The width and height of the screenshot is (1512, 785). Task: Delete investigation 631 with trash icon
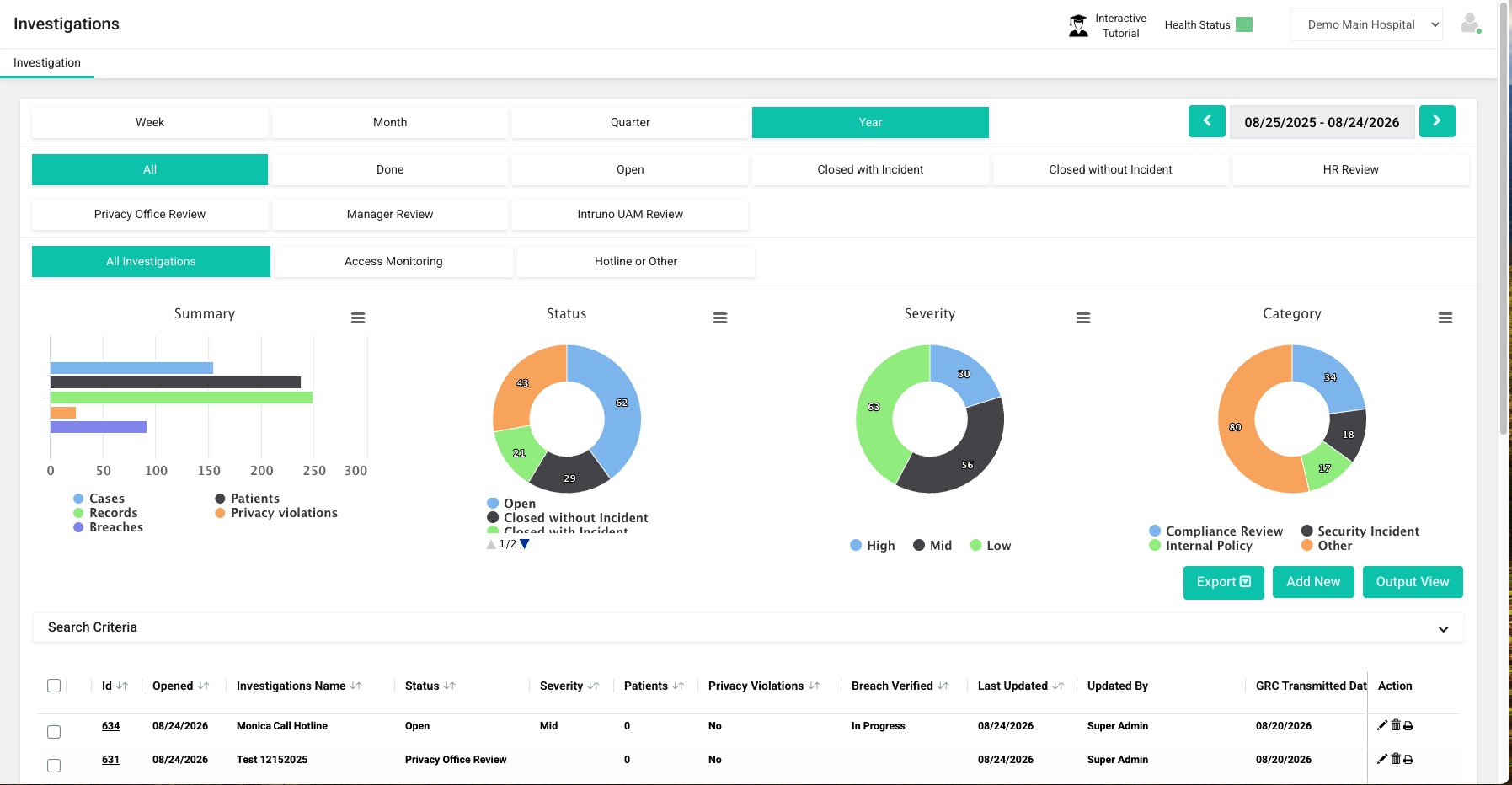[1396, 759]
